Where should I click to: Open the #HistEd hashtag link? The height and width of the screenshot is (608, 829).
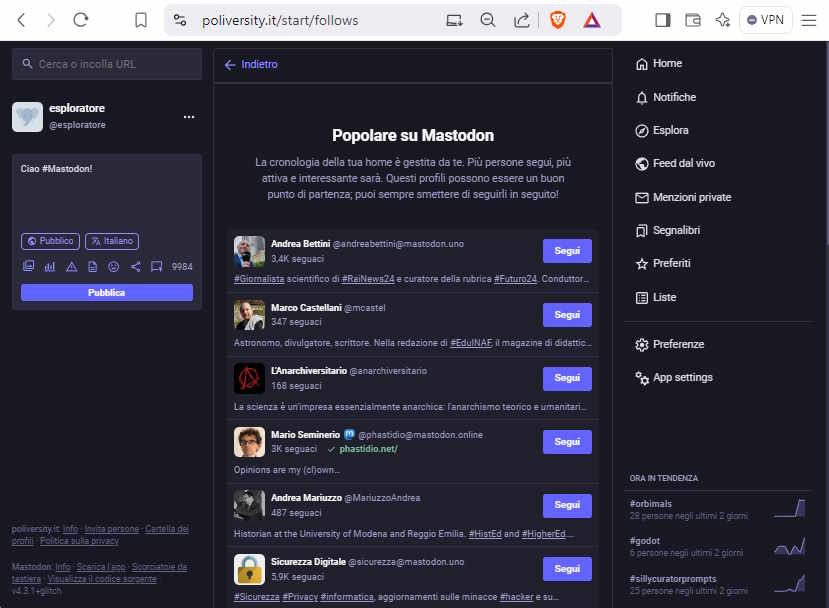(485, 533)
